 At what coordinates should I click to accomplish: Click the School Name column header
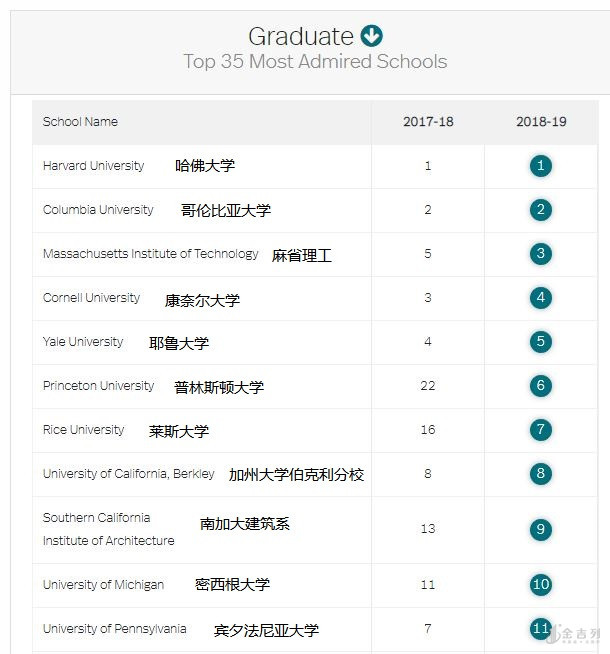point(80,122)
